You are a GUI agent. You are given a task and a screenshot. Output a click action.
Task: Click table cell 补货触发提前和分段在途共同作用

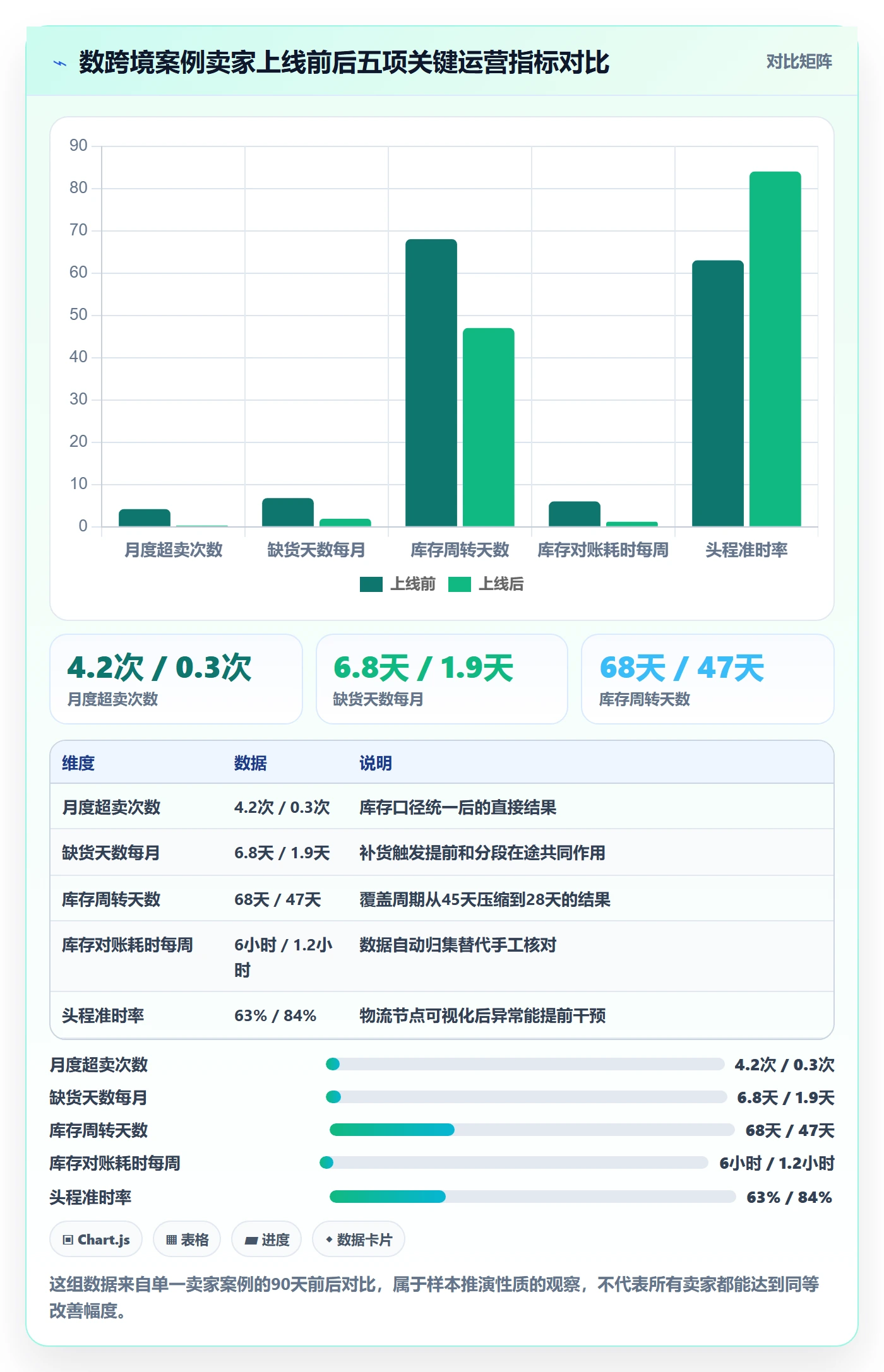click(482, 853)
